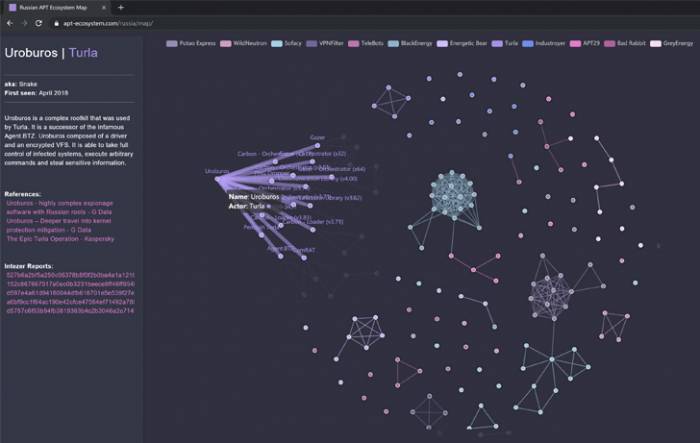Click the site lock icon in address bar

click(x=56, y=22)
